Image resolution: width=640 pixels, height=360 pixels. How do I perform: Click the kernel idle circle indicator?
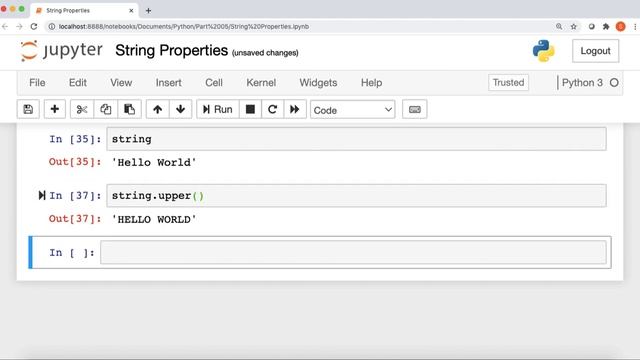614,83
